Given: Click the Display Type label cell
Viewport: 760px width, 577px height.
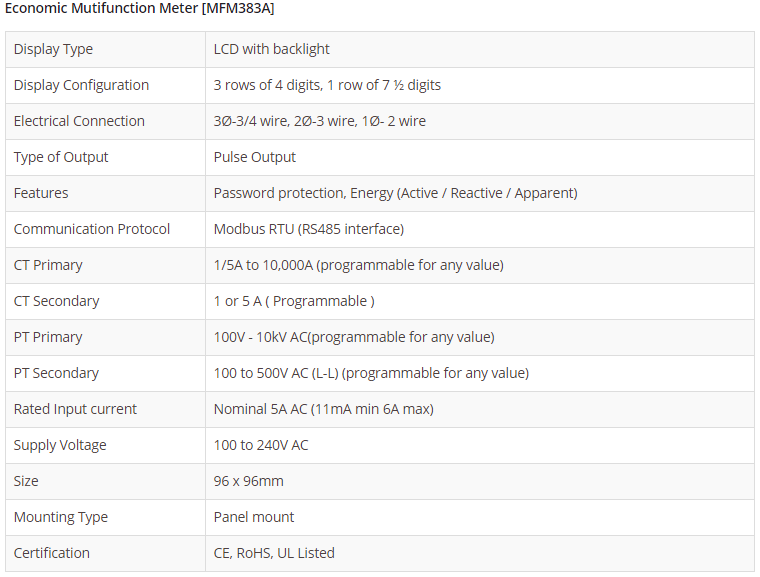Looking at the screenshot, I should (x=53, y=49).
